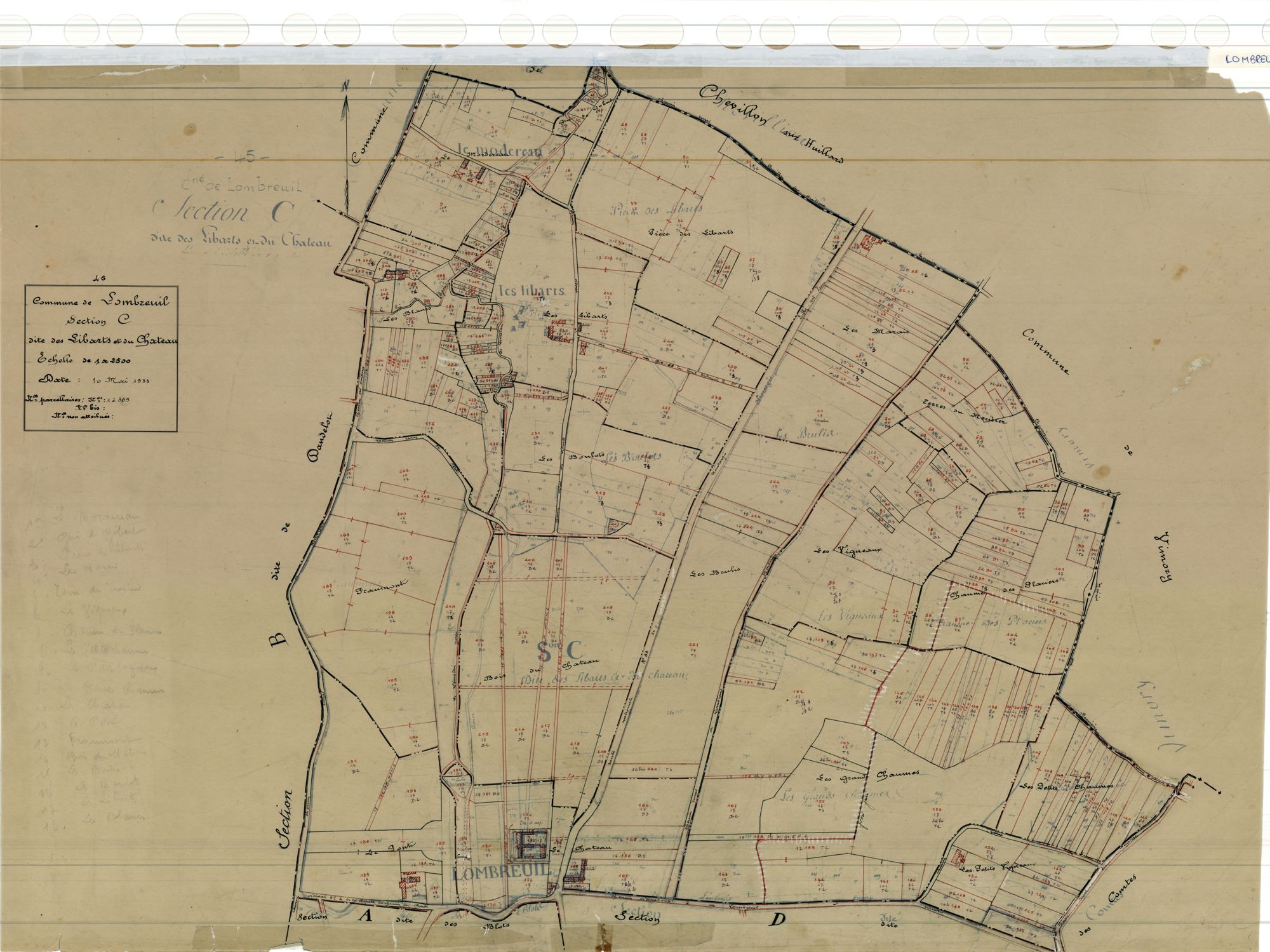Click 'Echelle de 1 à 2500' scale text
This screenshot has height=952, width=1270.
pos(84,361)
